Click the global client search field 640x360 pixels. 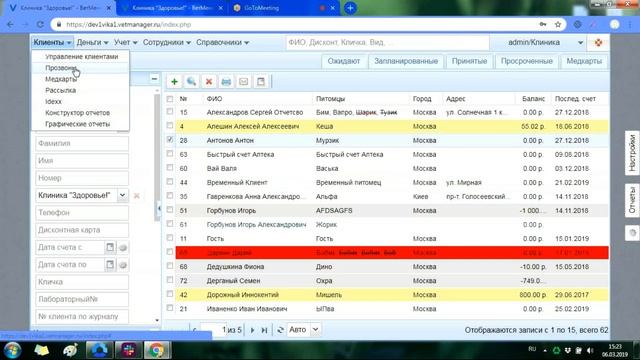click(x=387, y=42)
